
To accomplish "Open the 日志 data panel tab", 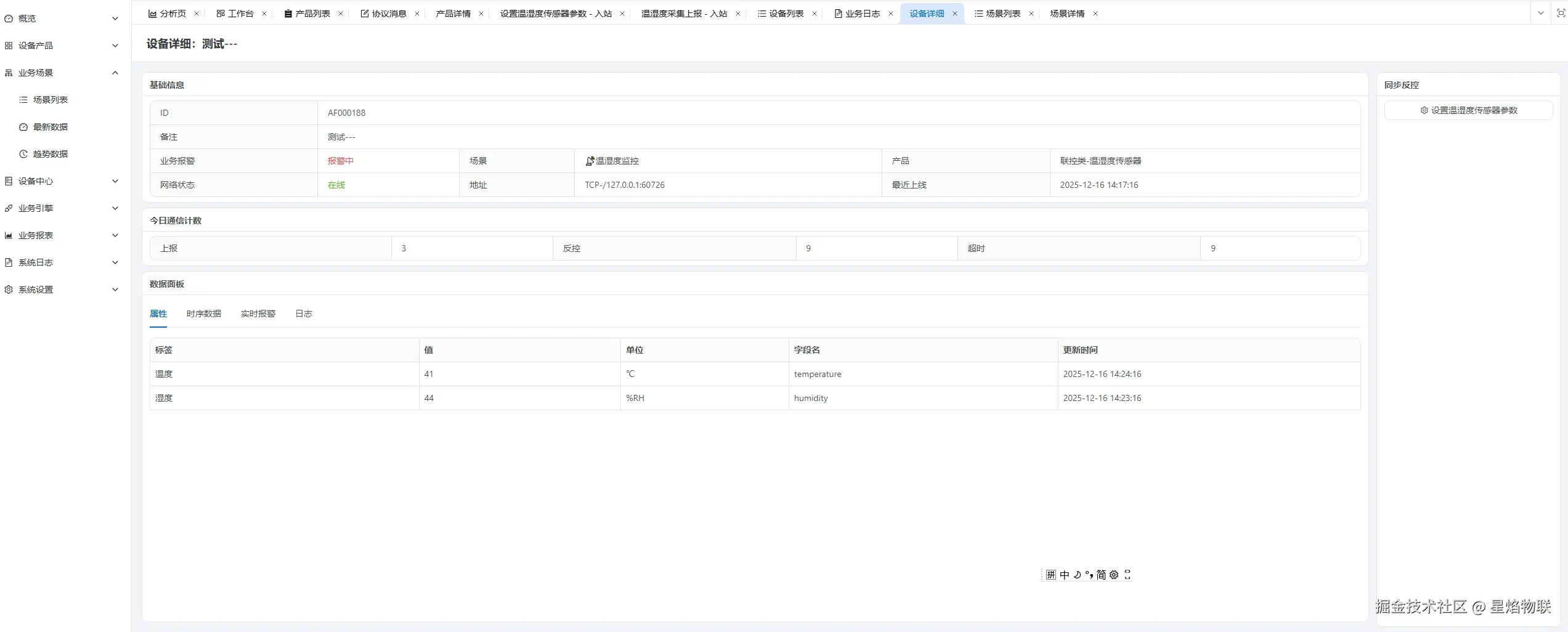I will point(304,314).
